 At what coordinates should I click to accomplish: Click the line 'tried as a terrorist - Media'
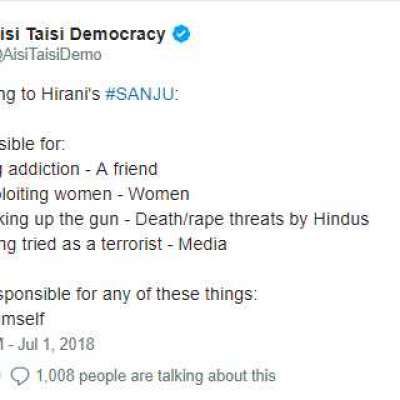pyautogui.click(x=113, y=244)
